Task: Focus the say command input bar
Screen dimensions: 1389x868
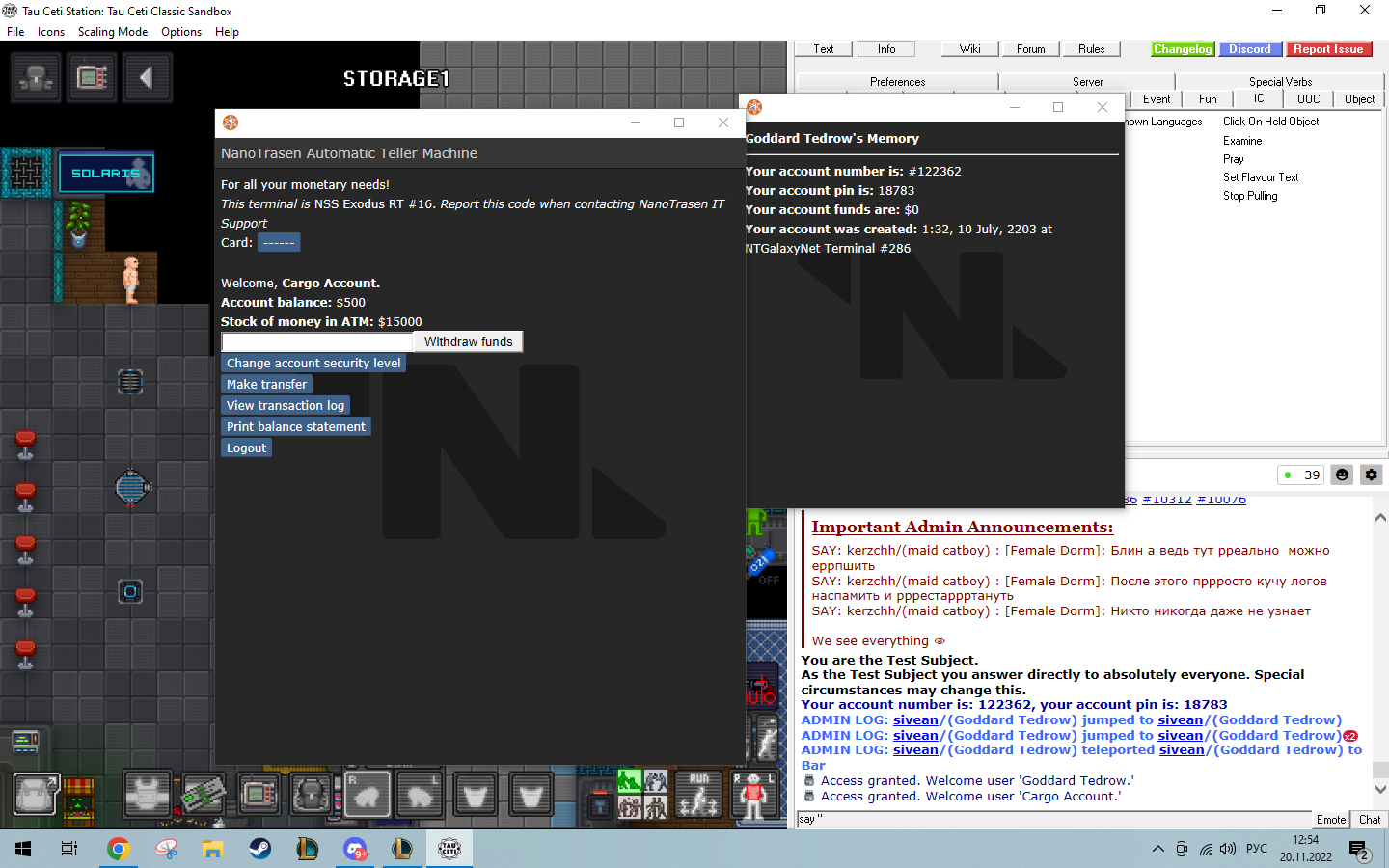Action: [1053, 819]
